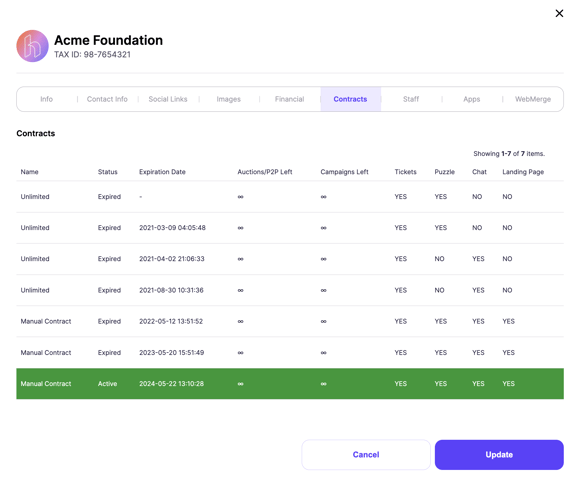Screen dimensions: 582x481
Task: Open the Contact Info tab
Action: (x=107, y=99)
